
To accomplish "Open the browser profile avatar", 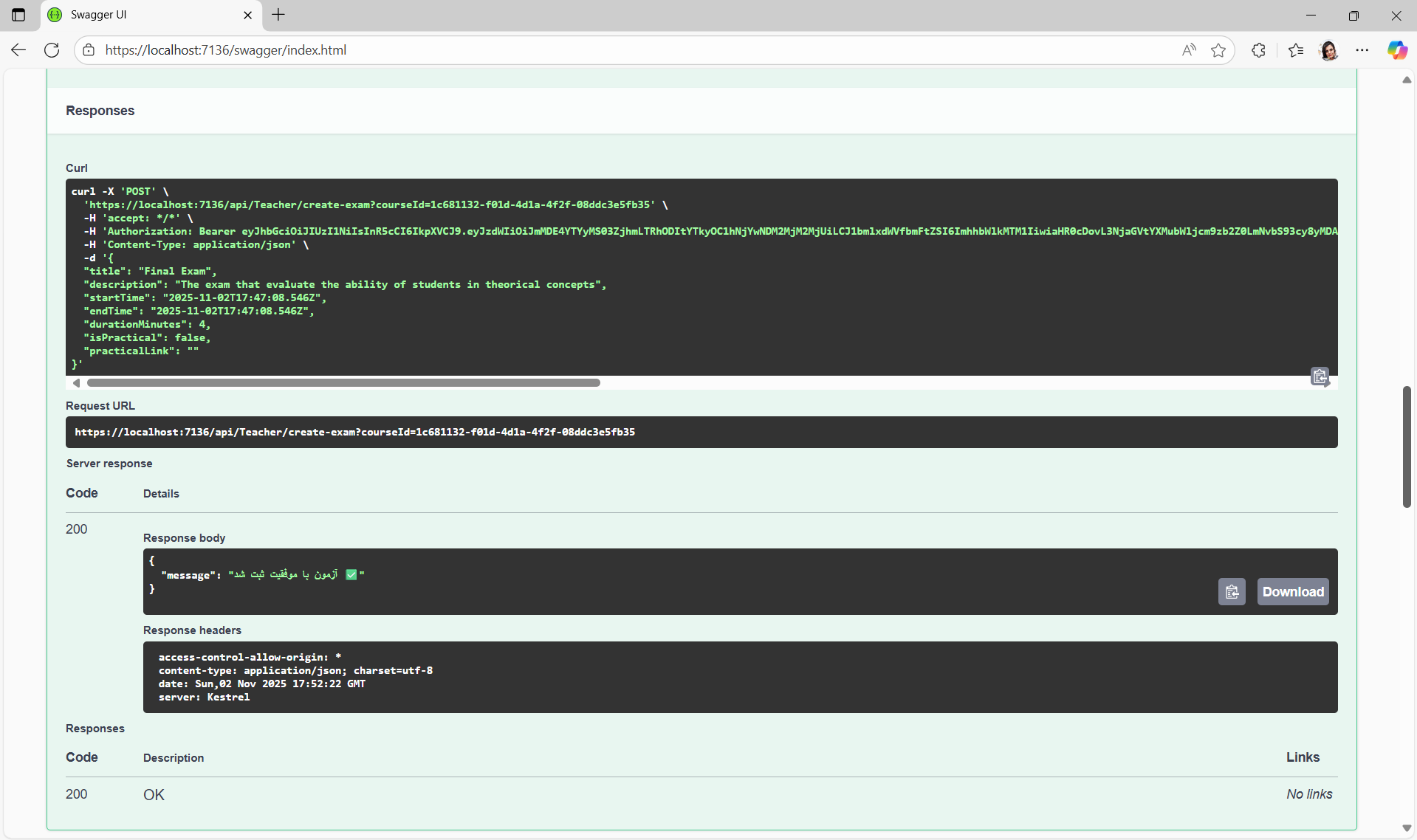I will (x=1329, y=50).
